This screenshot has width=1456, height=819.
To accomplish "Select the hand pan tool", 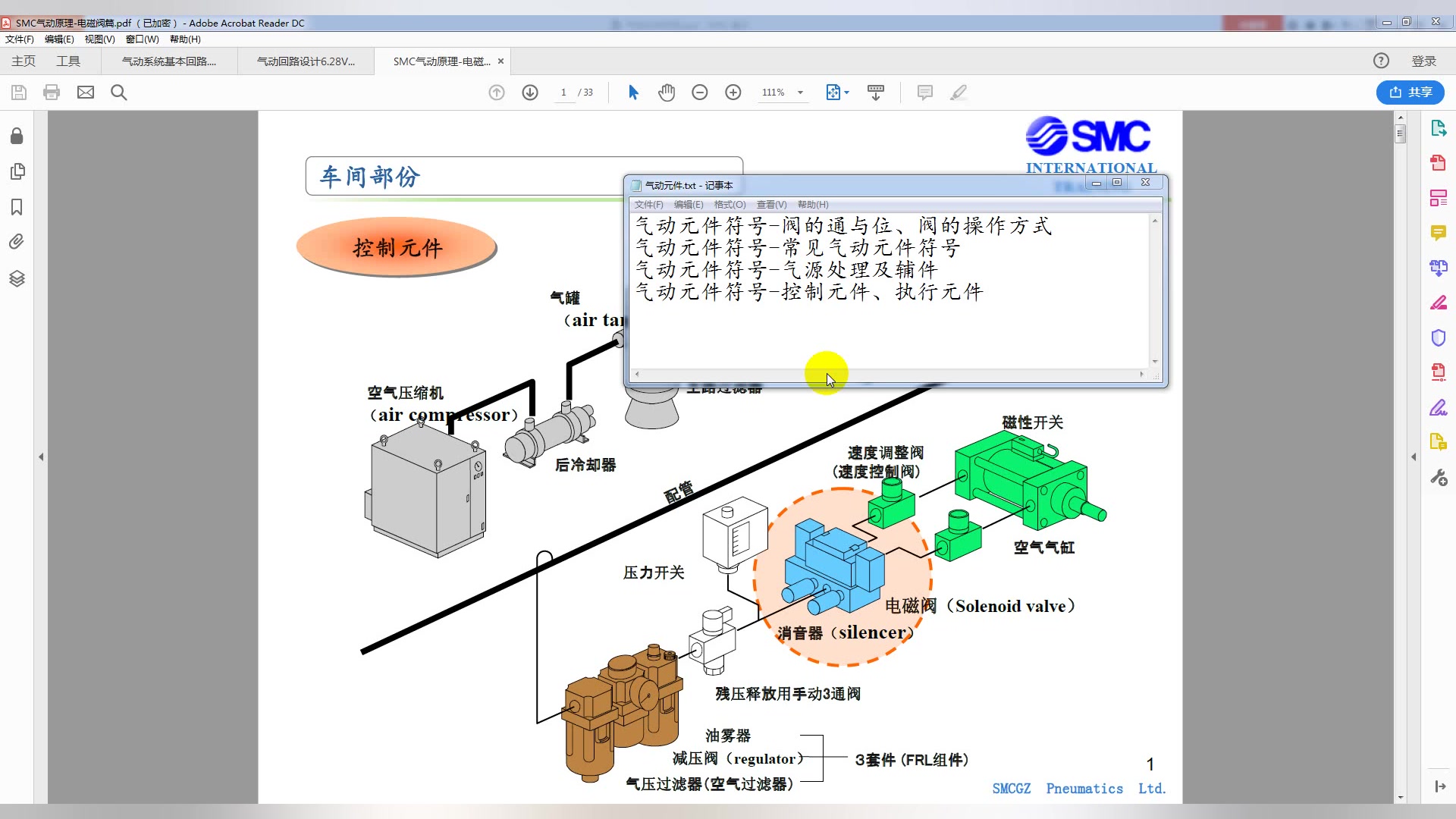I will pos(667,93).
